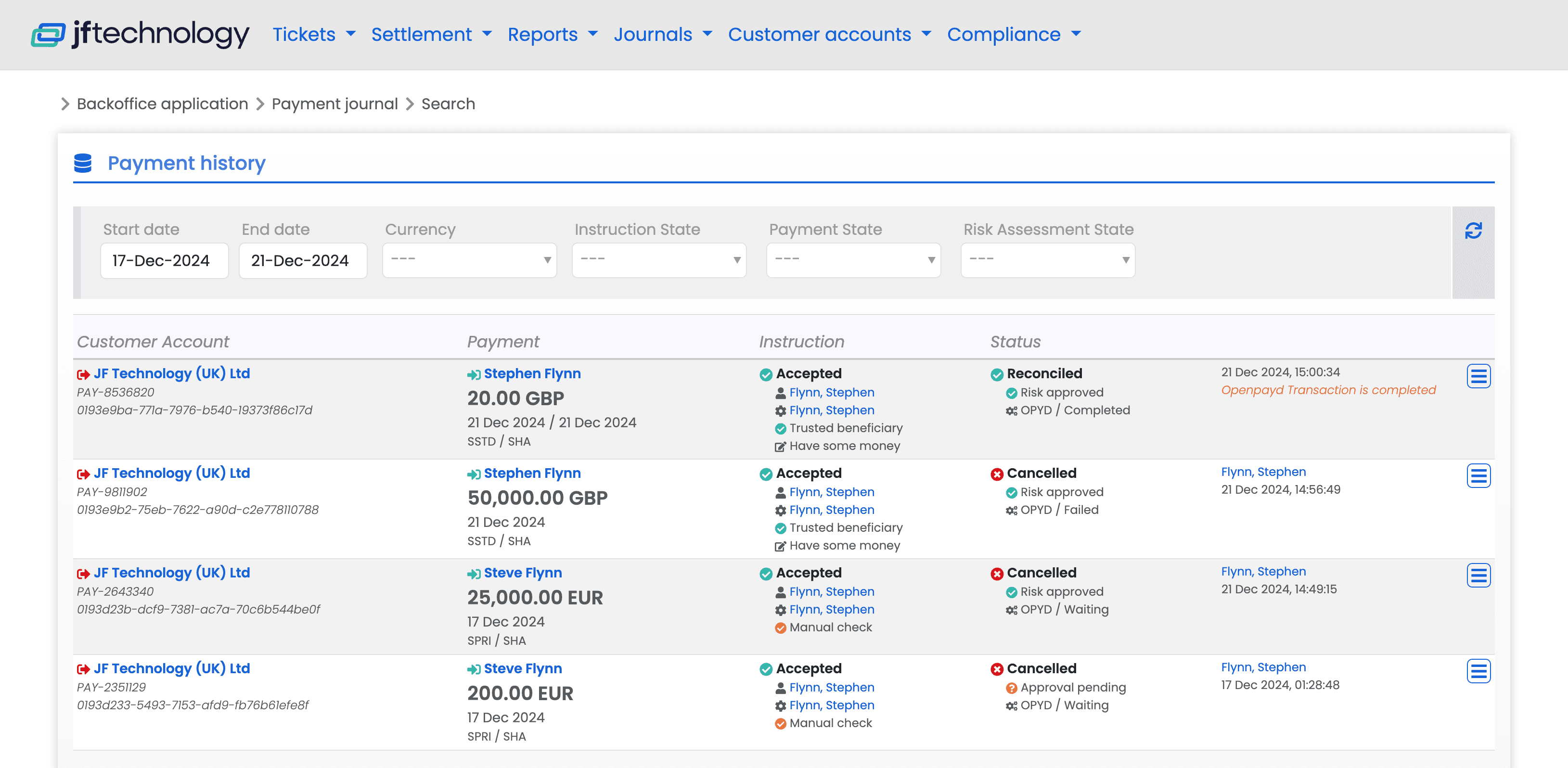Click the Payment history heading
This screenshot has height=768, width=1568.
(186, 163)
